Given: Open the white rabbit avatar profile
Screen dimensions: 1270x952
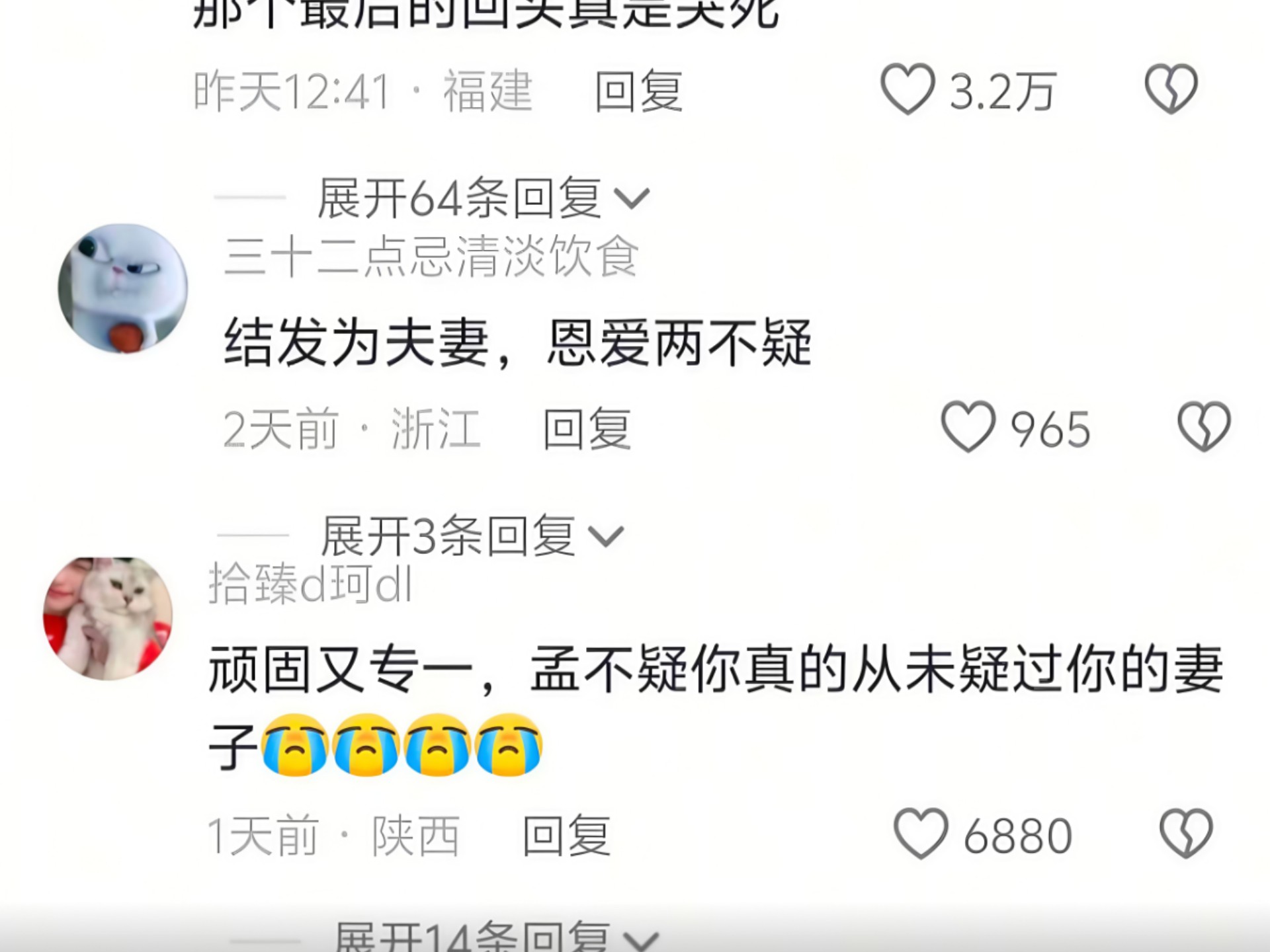Looking at the screenshot, I should coord(123,288).
